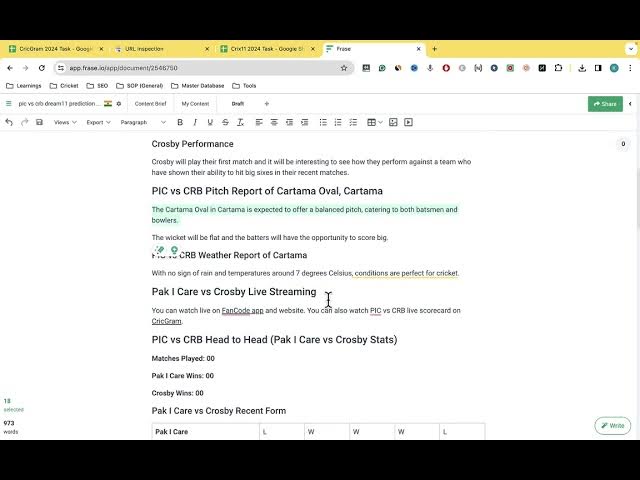Click the green Share button

(x=605, y=103)
